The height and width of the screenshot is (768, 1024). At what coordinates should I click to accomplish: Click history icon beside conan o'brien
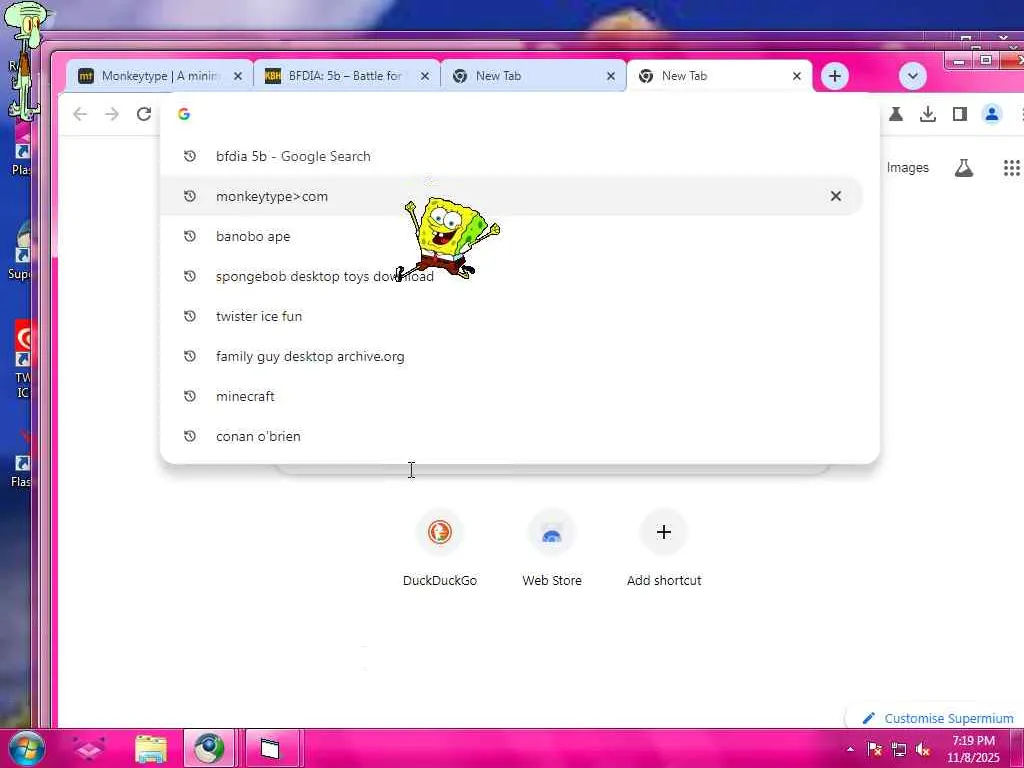[x=189, y=436]
